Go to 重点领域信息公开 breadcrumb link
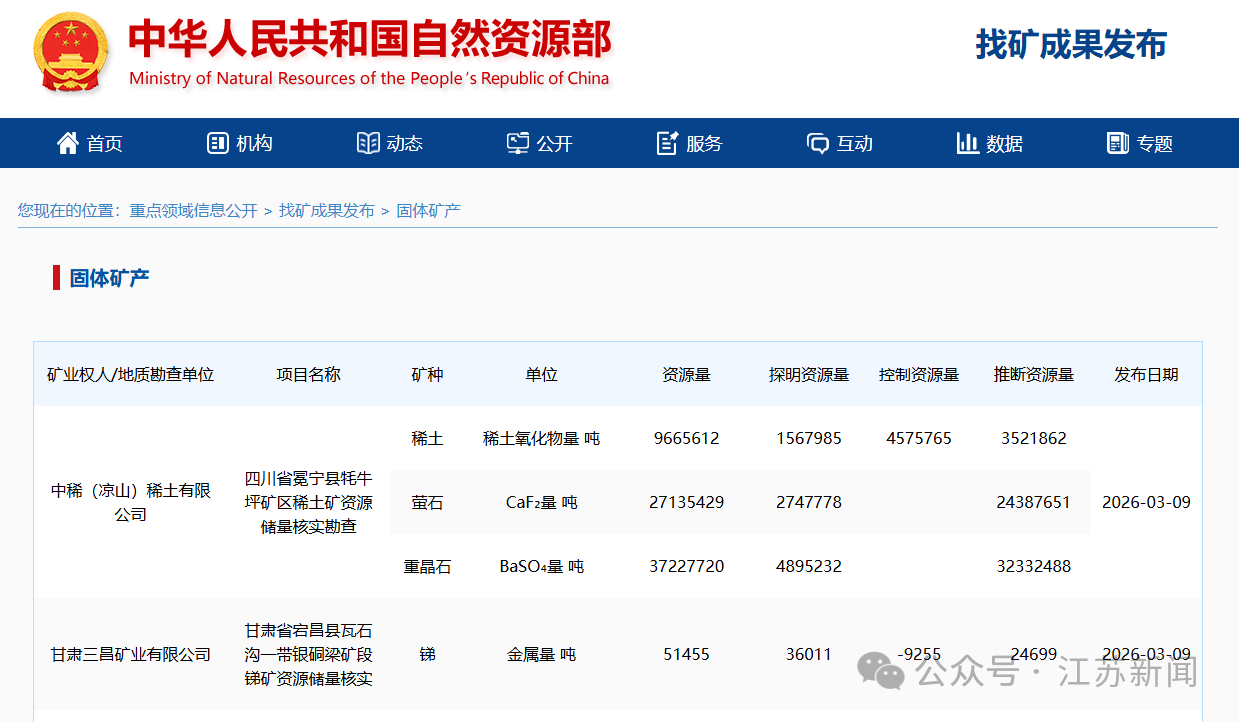 [193, 211]
